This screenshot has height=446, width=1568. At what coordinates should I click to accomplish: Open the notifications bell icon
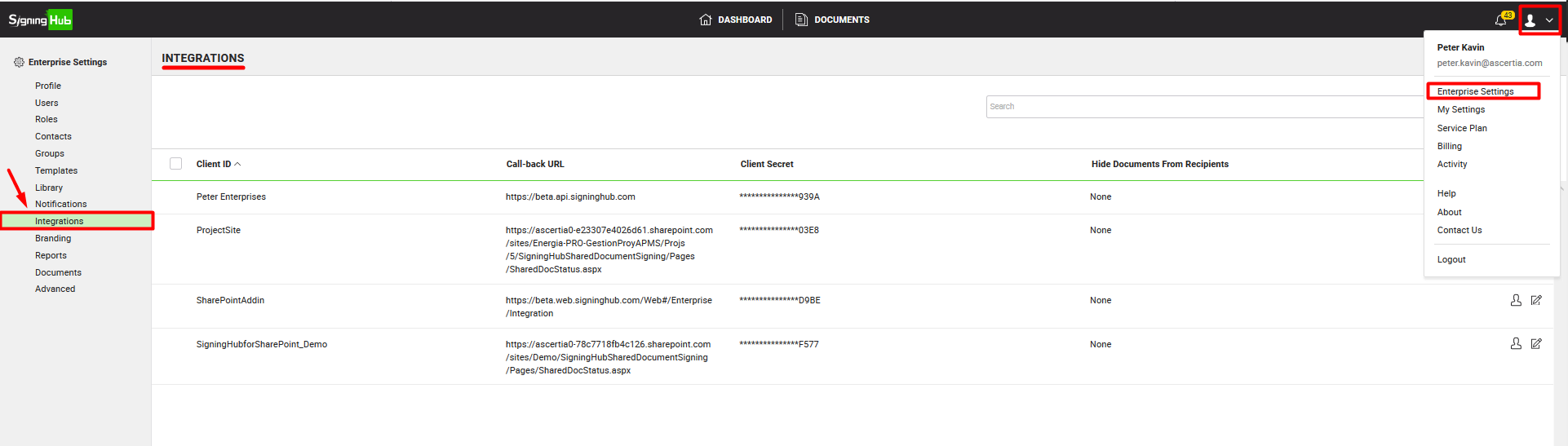(1501, 20)
